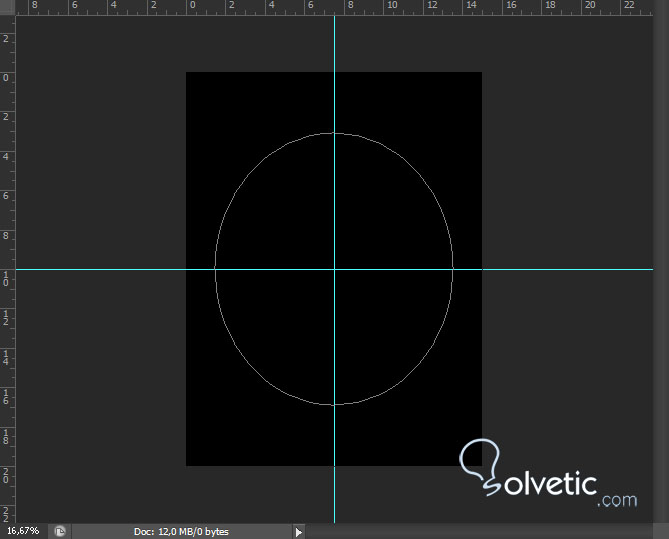Click the vertical scrollbar on the right edge
This screenshot has height=539, width=669.
point(661,269)
